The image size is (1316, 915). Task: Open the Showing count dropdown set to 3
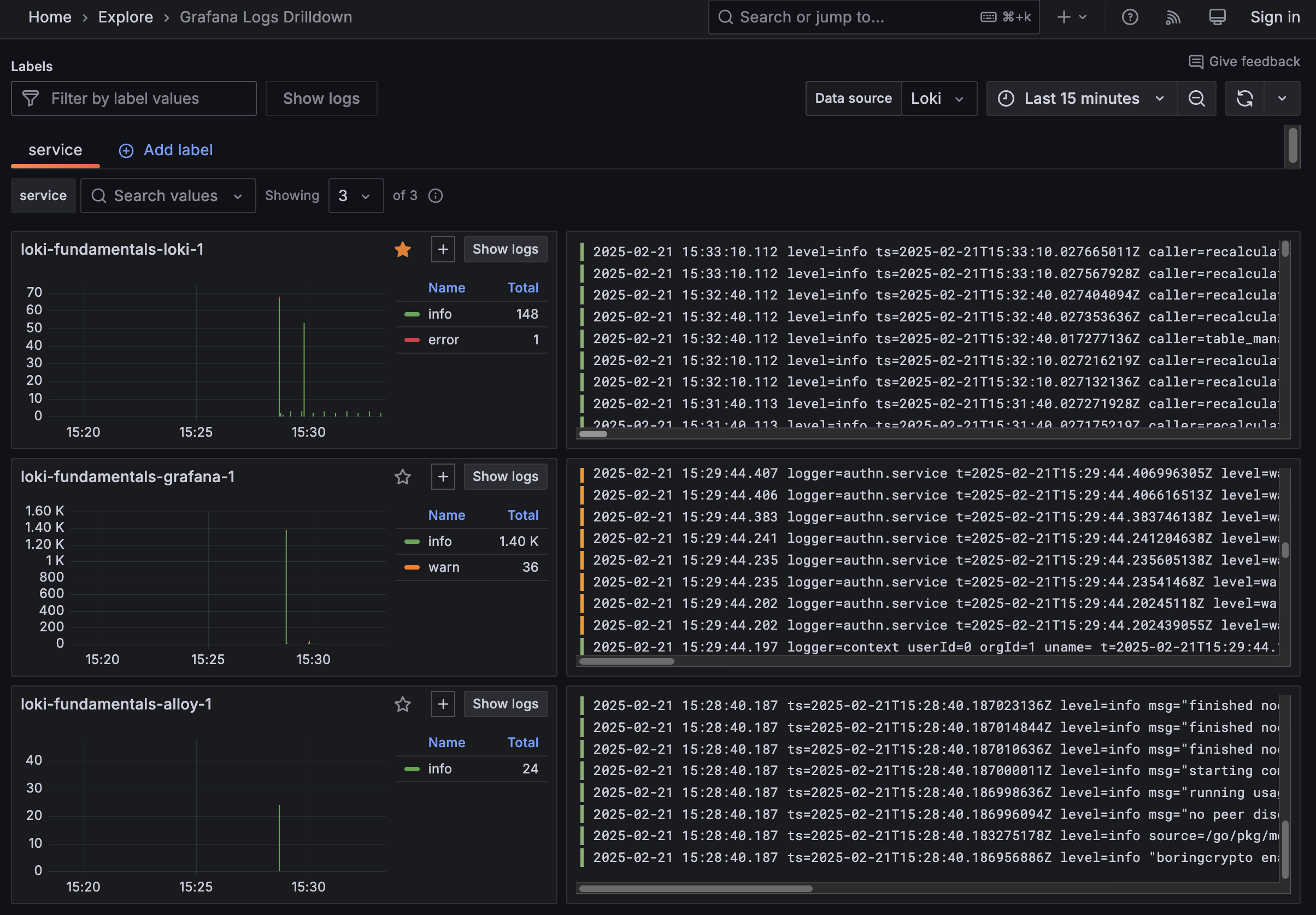pos(355,196)
